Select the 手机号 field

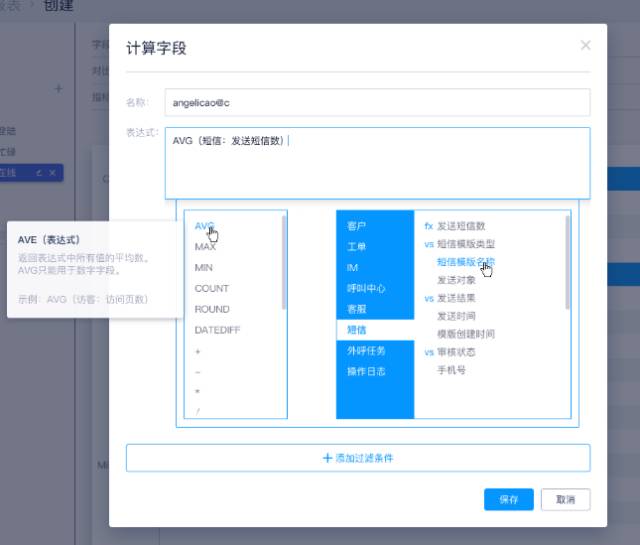[451, 370]
